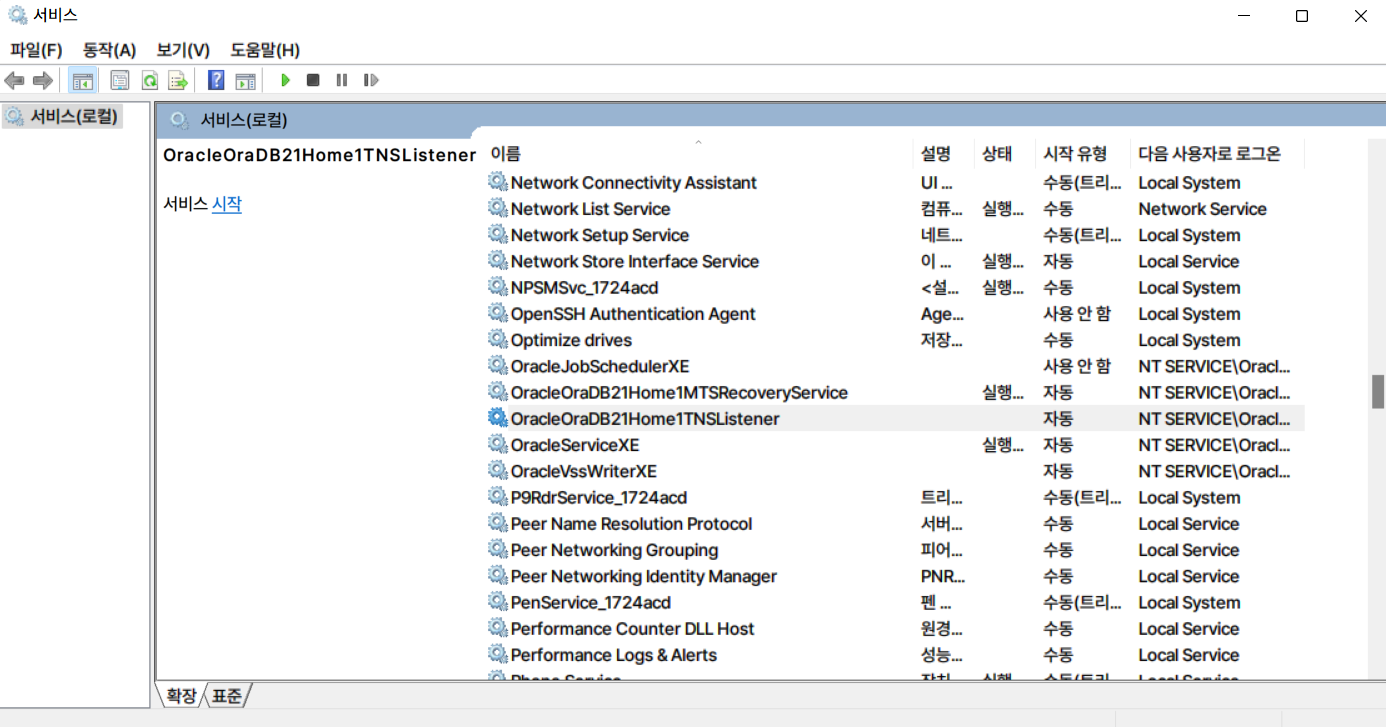This screenshot has width=1386, height=727.
Task: Open the Help question mark icon
Action: pyautogui.click(x=216, y=80)
